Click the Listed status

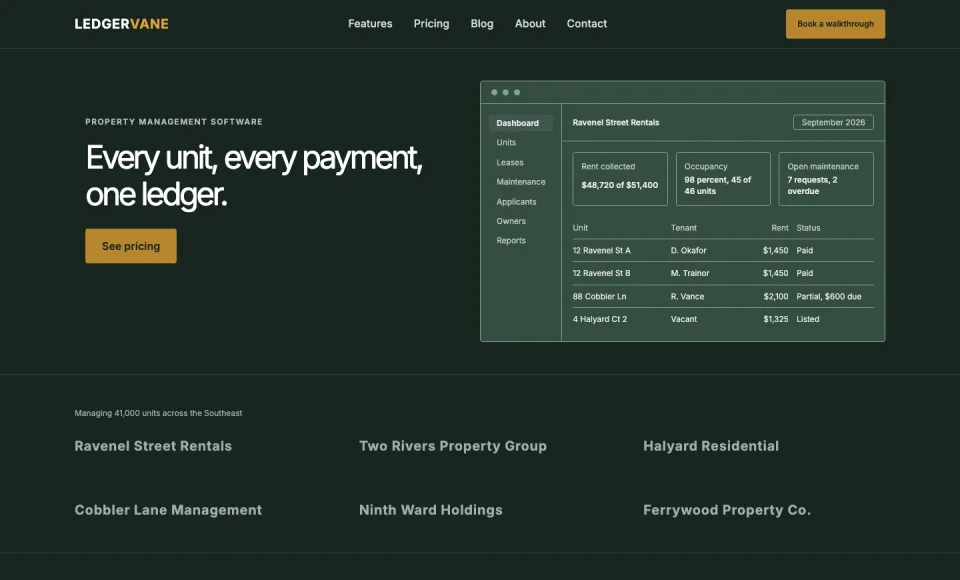click(x=808, y=319)
